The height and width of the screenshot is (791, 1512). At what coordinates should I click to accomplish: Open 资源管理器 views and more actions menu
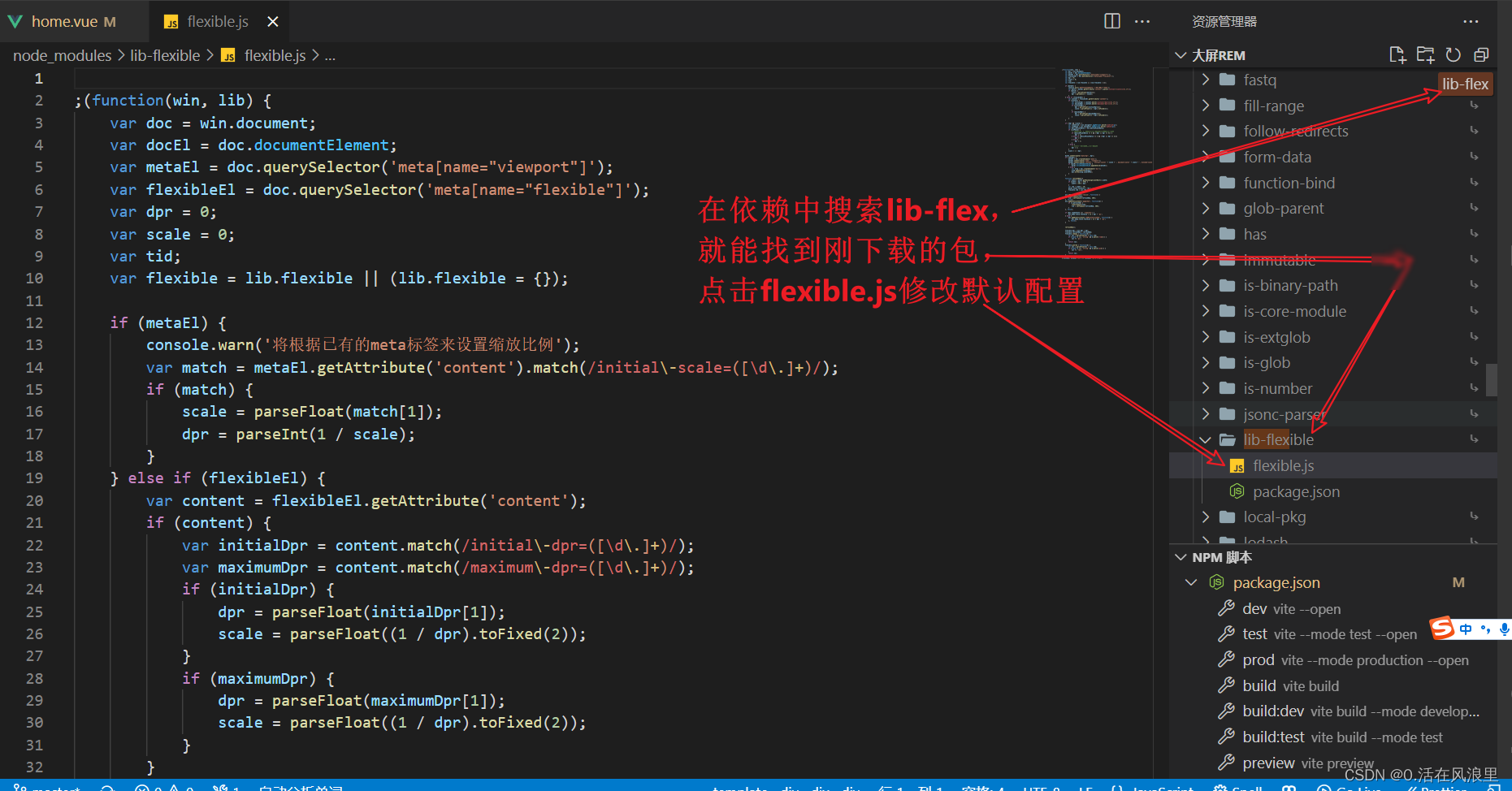[x=1471, y=21]
